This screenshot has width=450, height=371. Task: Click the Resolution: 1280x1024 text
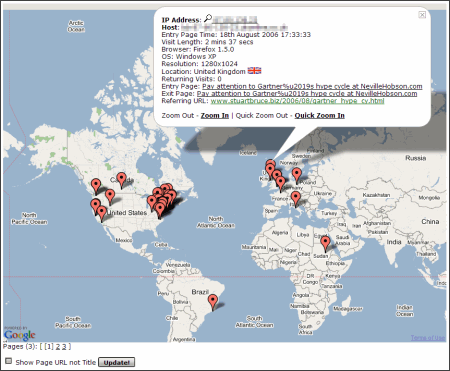pyautogui.click(x=199, y=64)
